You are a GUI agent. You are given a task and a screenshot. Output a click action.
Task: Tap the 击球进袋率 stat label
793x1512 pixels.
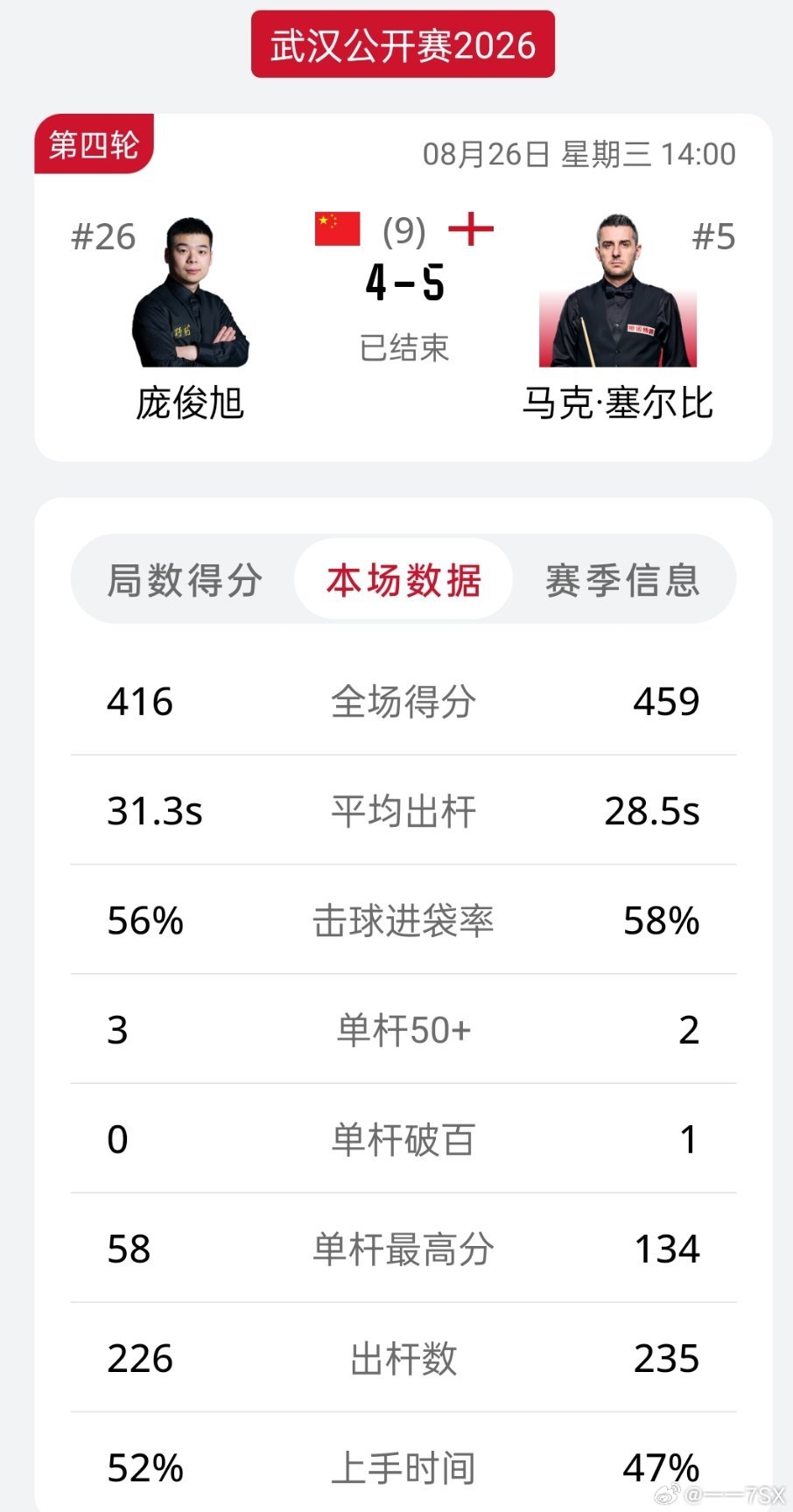click(x=404, y=920)
